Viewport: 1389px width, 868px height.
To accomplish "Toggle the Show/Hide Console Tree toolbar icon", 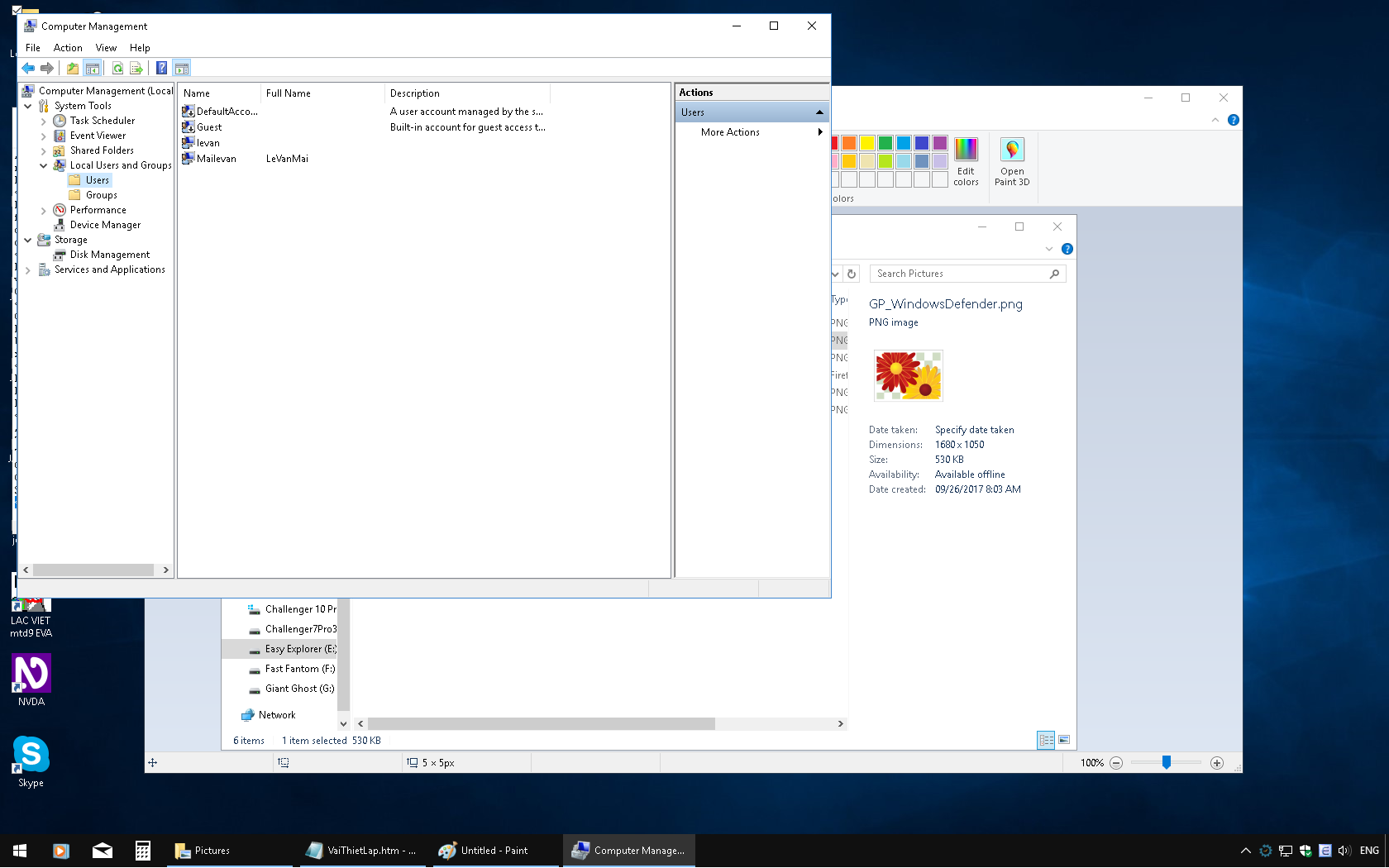I will 92,68.
